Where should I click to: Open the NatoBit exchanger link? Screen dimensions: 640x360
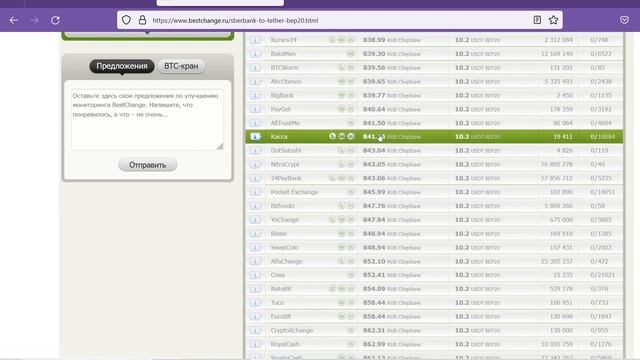(281, 289)
